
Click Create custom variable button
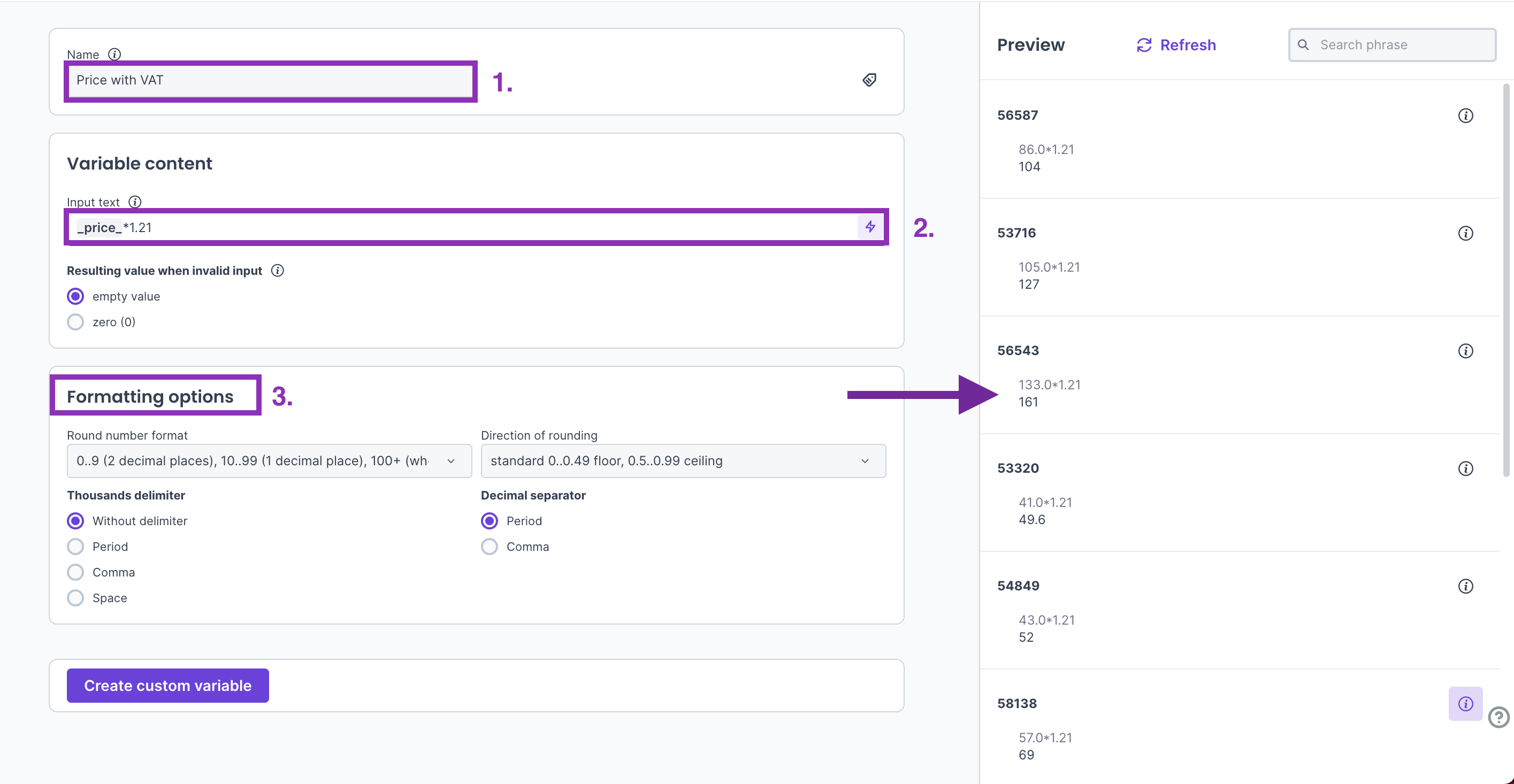point(167,685)
